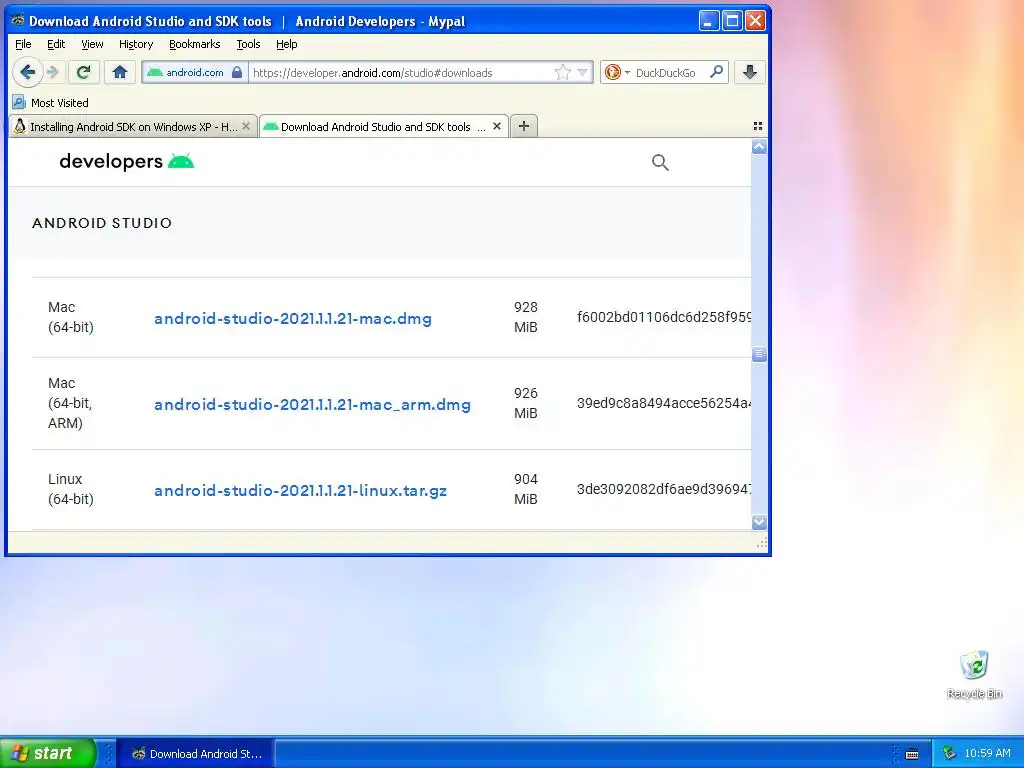Click the 10:59 AM taskbar clock
The width and height of the screenshot is (1024, 768).
tap(987, 754)
